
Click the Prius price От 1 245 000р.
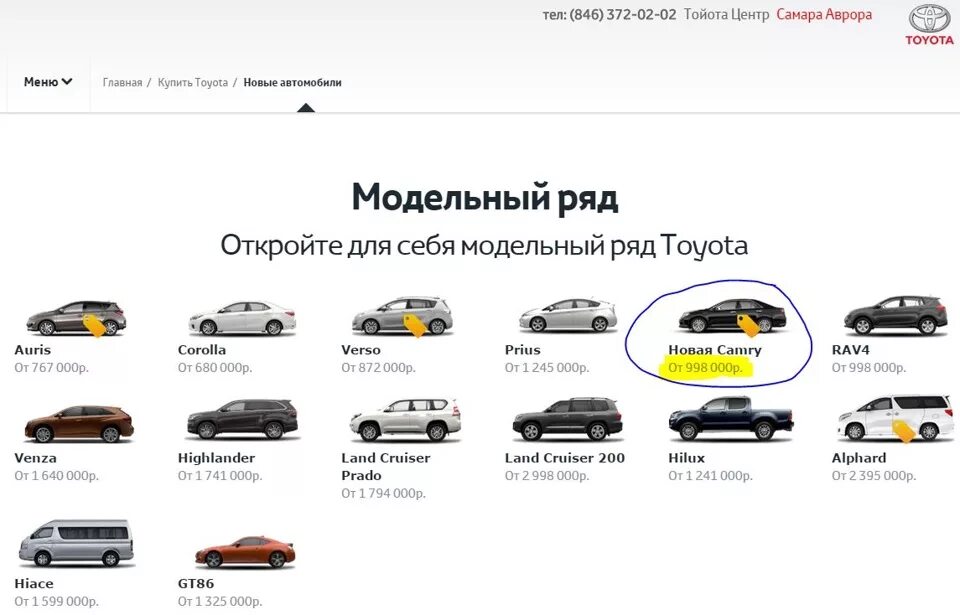[x=547, y=368]
